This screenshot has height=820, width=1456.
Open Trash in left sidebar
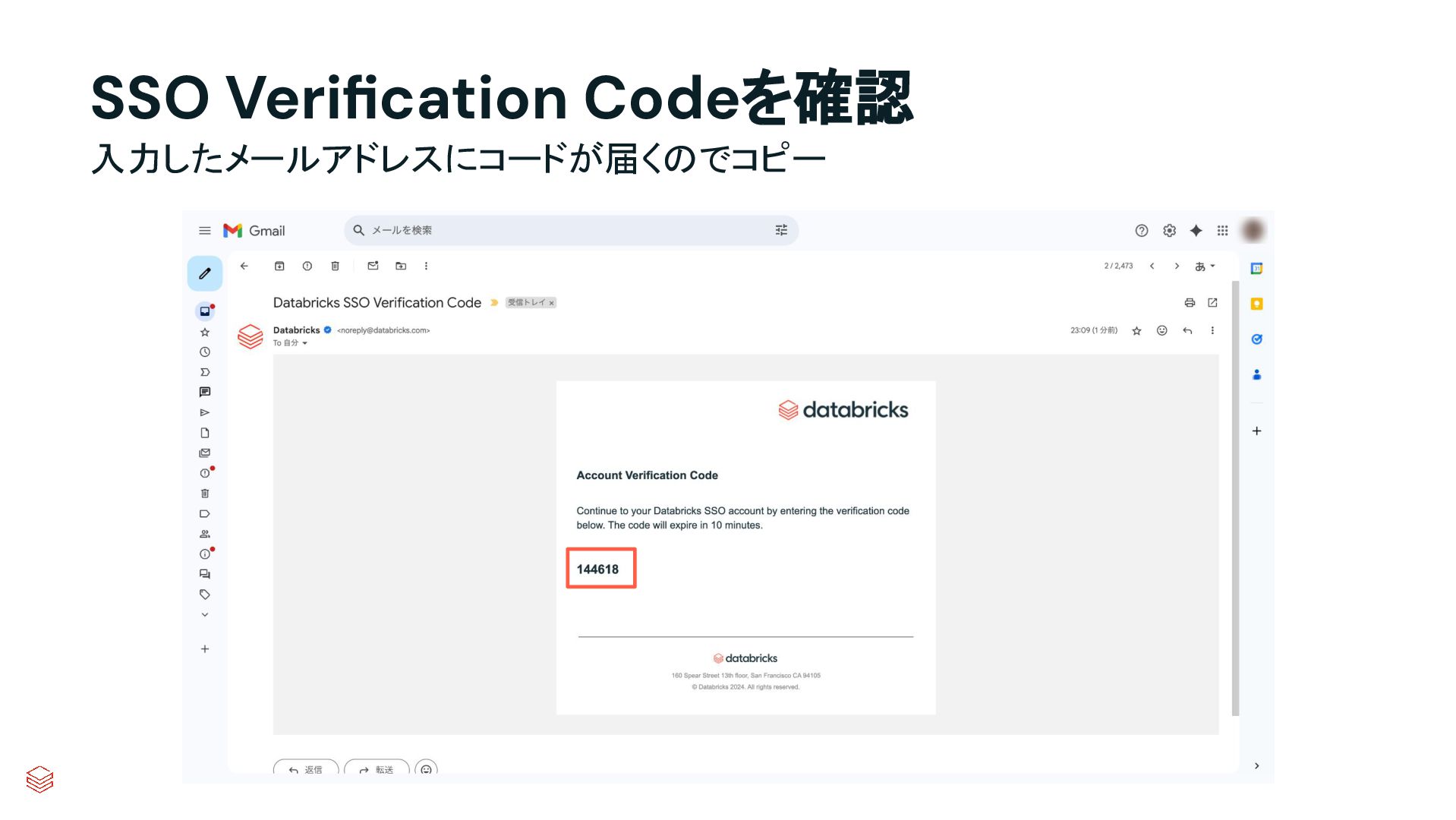[x=205, y=494]
